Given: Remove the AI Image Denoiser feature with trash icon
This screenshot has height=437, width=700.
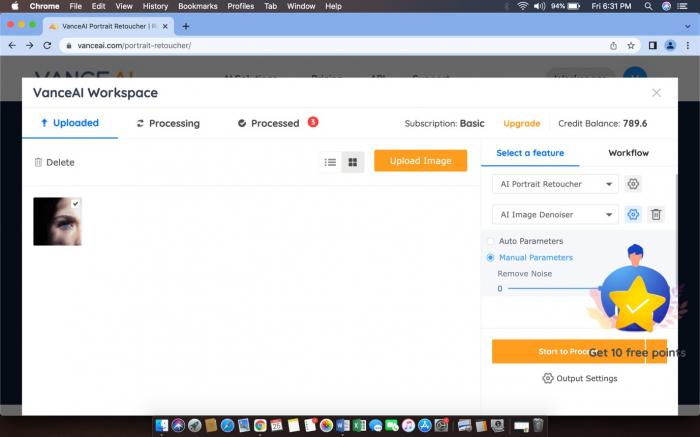Looking at the screenshot, I should click(656, 215).
